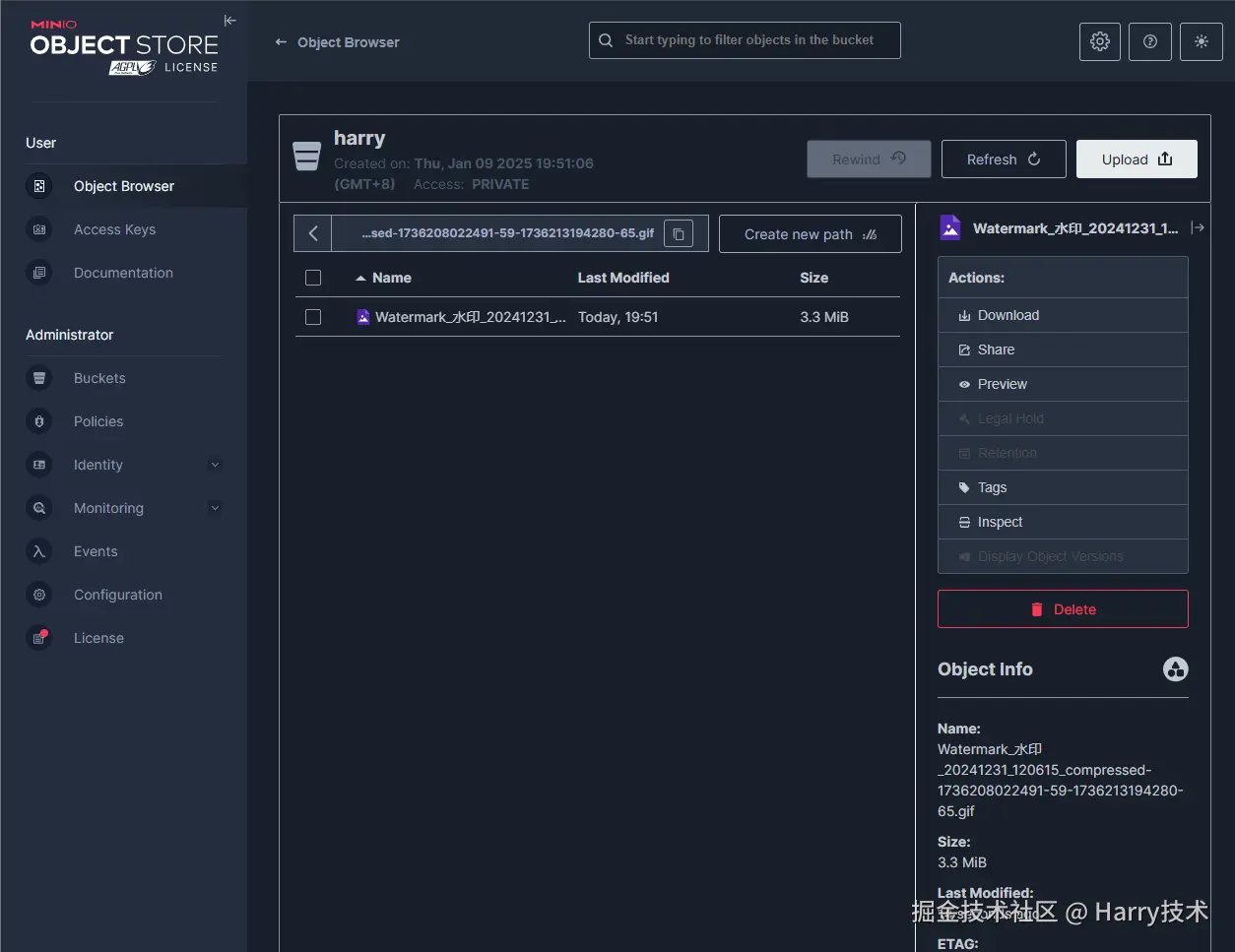The width and height of the screenshot is (1235, 952).
Task: Click the Download action
Action: 1063,315
